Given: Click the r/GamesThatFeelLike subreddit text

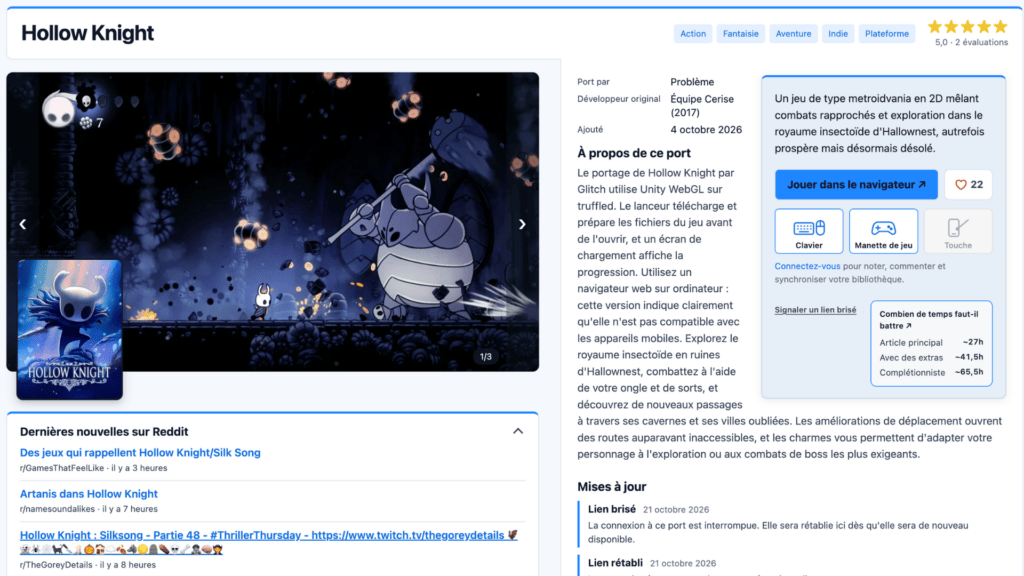Looking at the screenshot, I should [62, 468].
